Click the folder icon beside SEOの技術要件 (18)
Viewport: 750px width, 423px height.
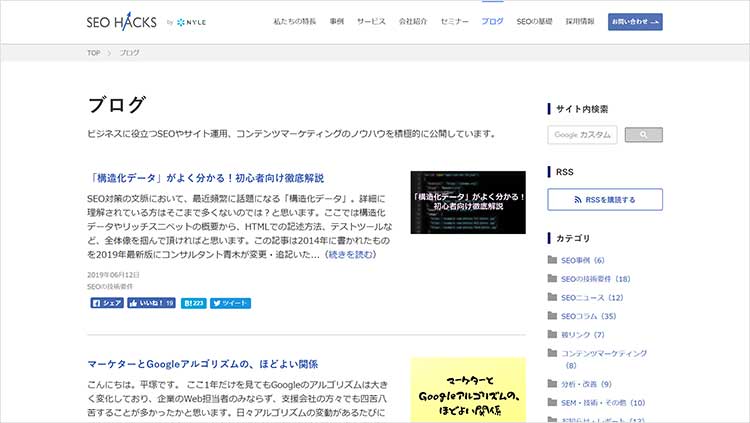552,278
